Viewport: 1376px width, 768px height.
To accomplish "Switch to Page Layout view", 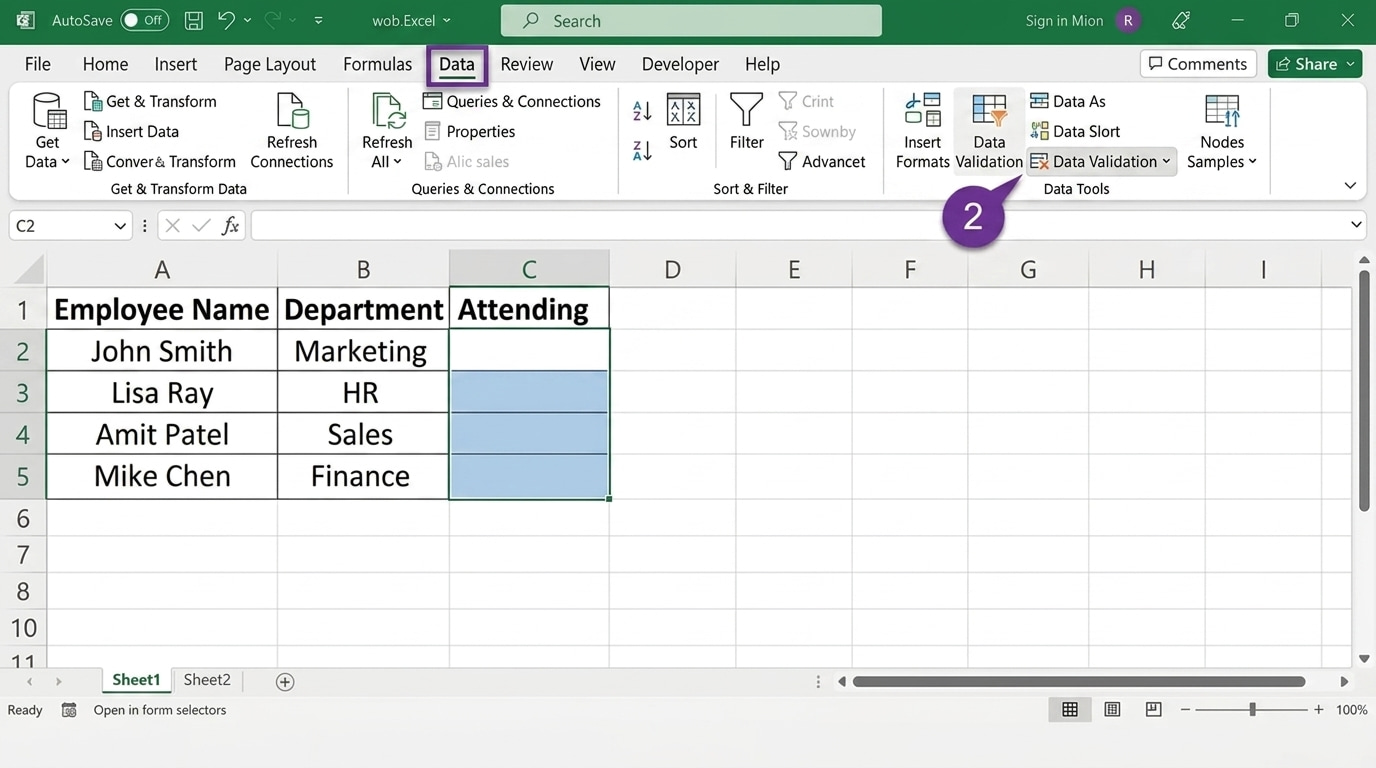I will [x=1112, y=709].
